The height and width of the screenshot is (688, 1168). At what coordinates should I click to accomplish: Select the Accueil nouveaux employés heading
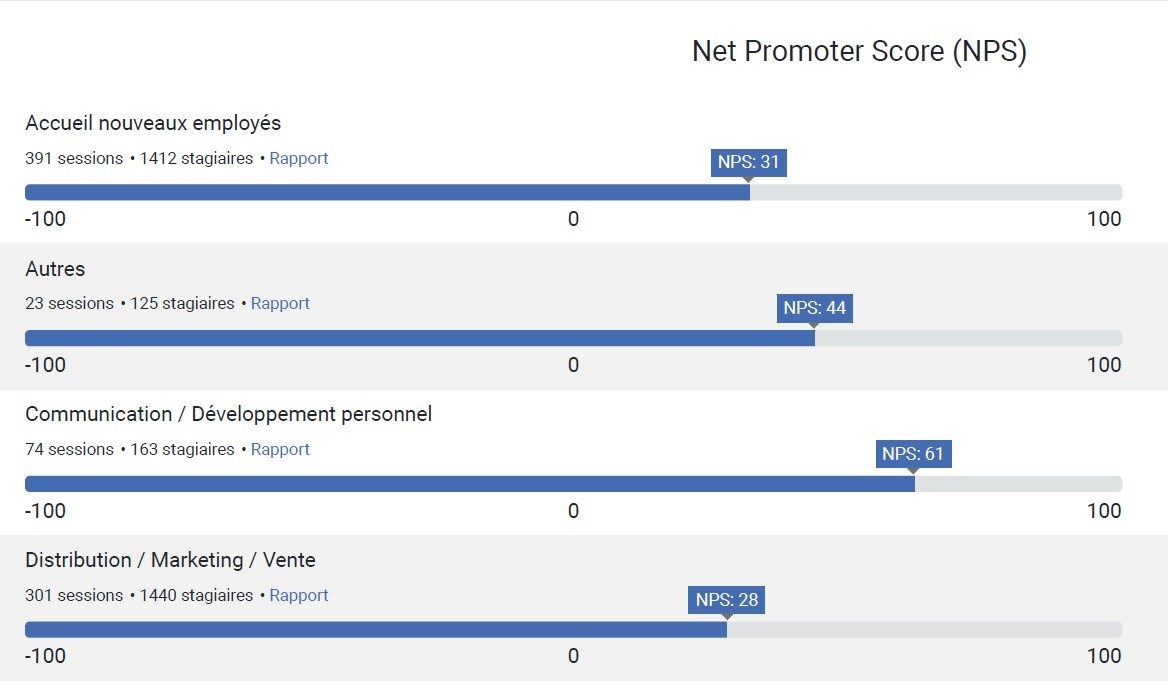(153, 123)
